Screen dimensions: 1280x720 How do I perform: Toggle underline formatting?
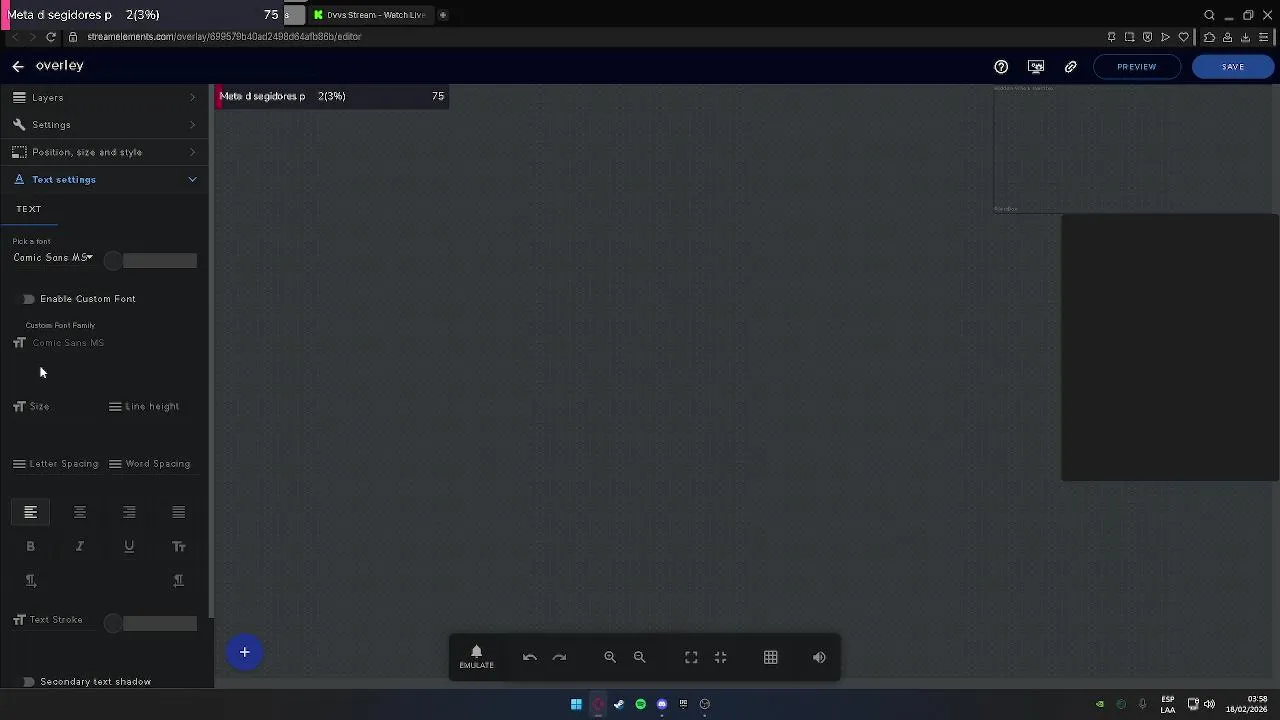pyautogui.click(x=129, y=547)
